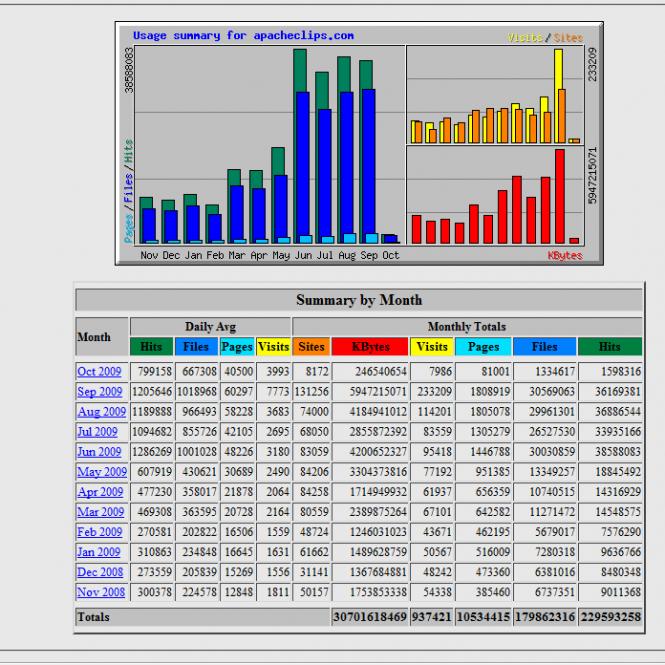
Task: Open the Sep 2009 monthly report link
Action: [x=99, y=391]
